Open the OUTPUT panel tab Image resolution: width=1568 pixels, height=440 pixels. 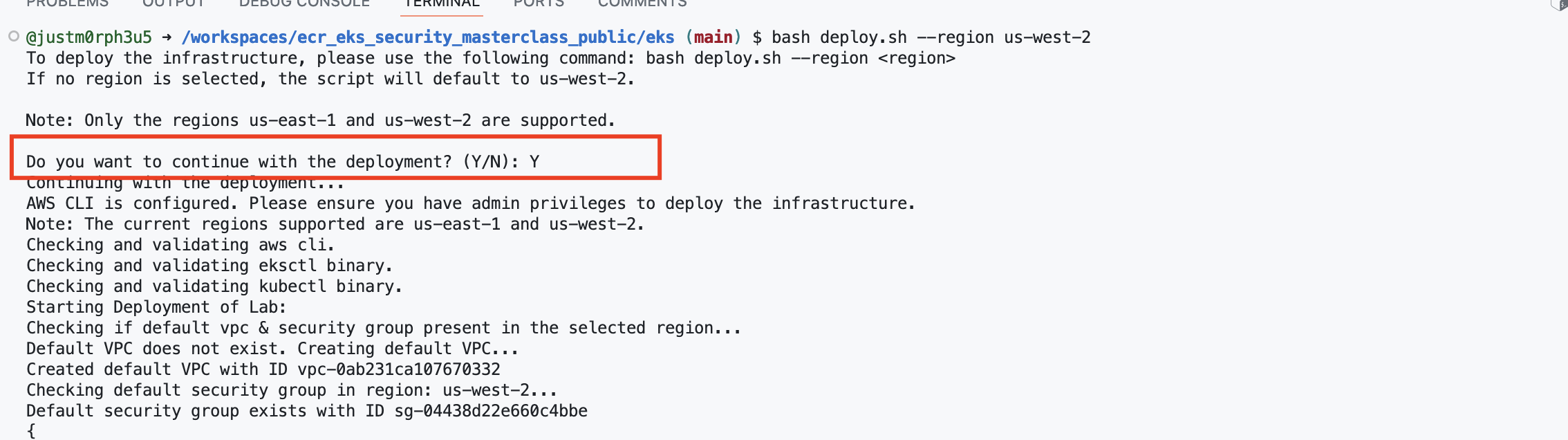tap(174, 3)
